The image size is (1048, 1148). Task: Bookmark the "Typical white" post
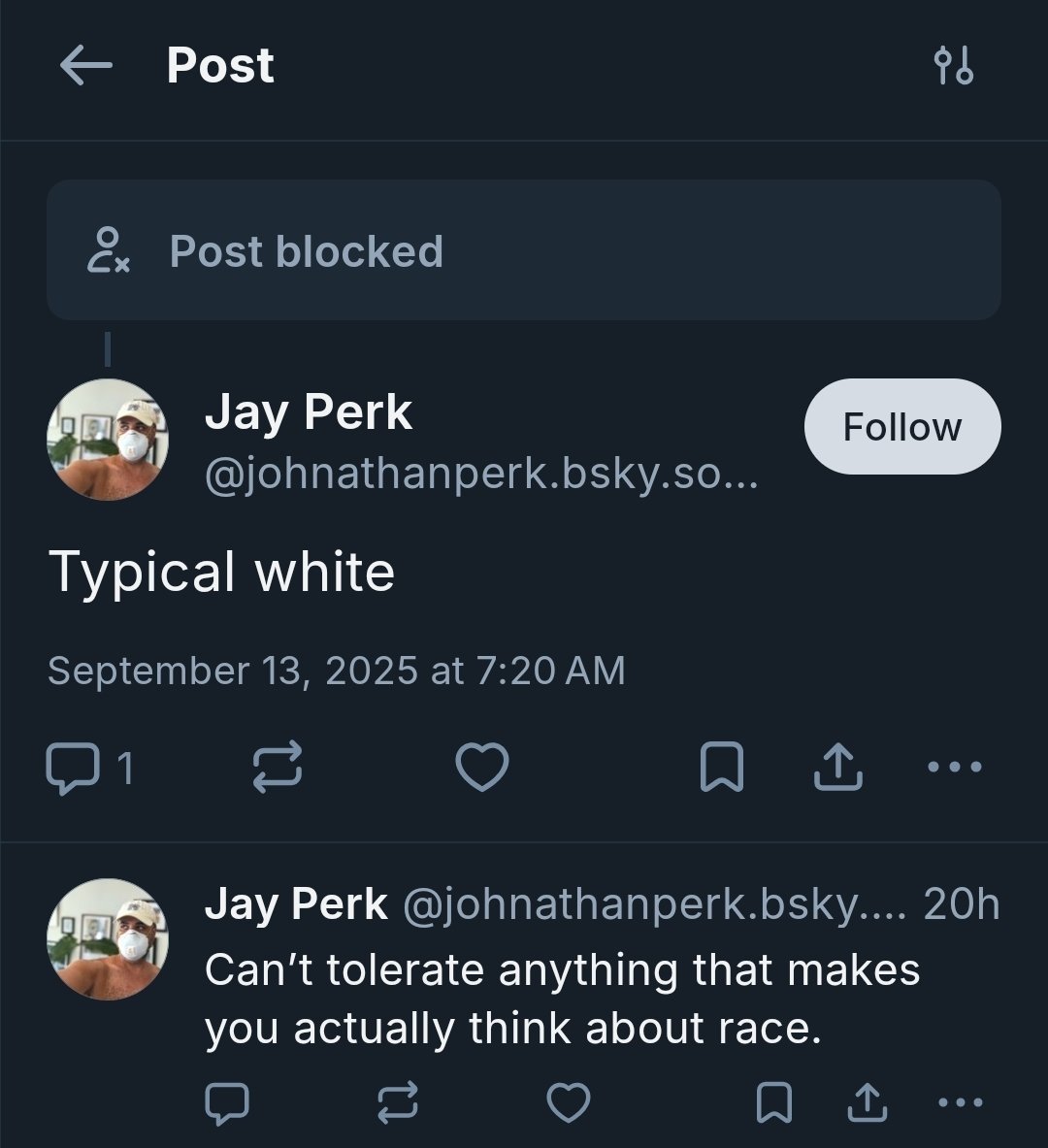[721, 768]
